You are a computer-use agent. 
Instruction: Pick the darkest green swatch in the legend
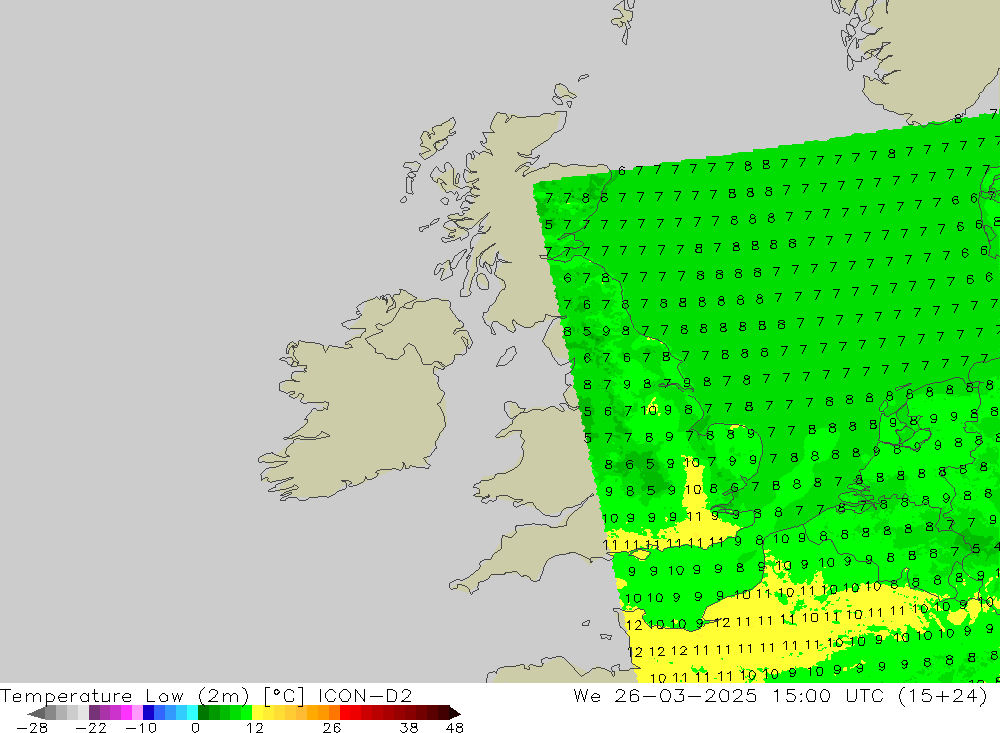click(x=203, y=713)
